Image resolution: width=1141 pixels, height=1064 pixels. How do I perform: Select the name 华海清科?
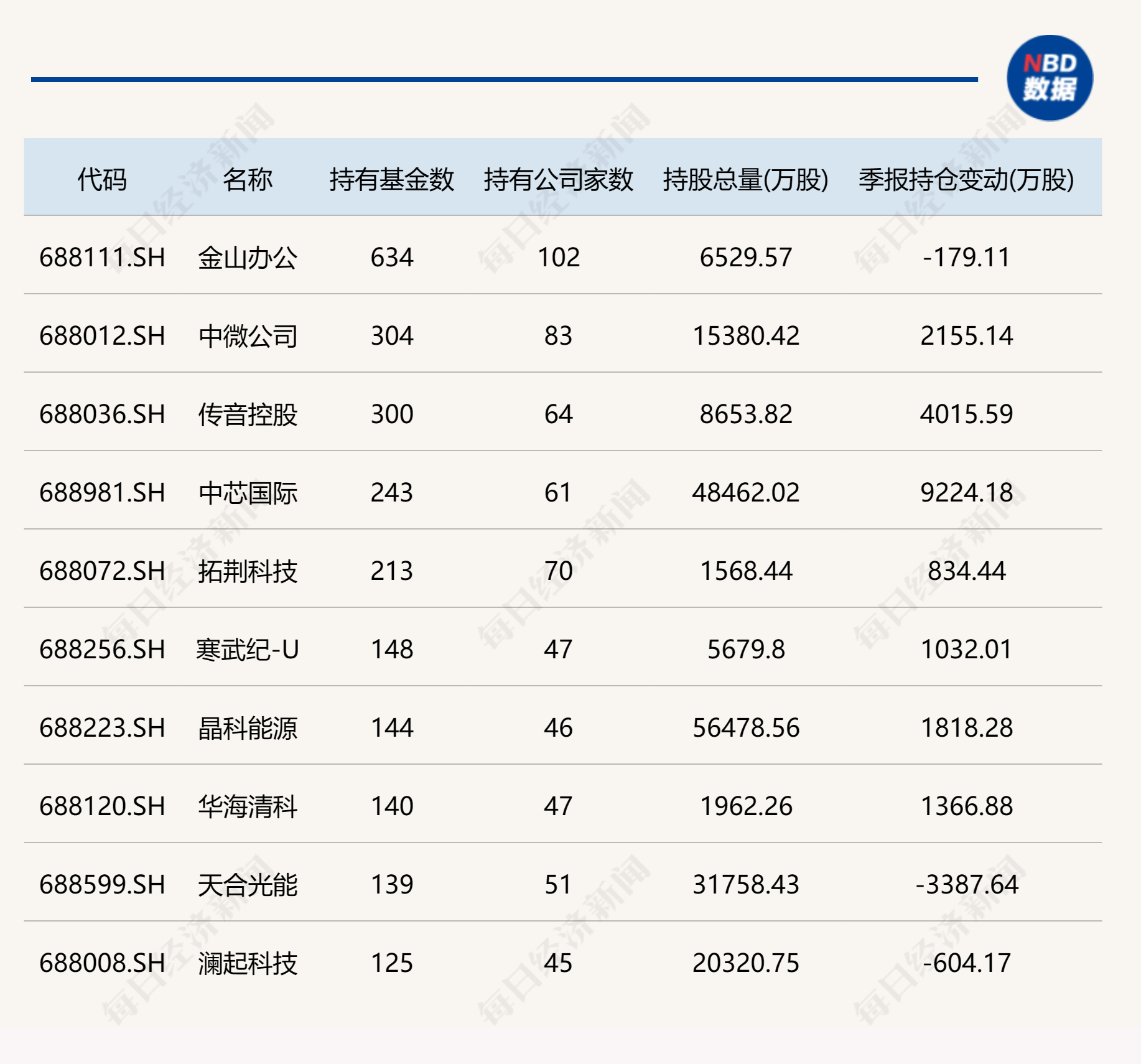[x=248, y=806]
